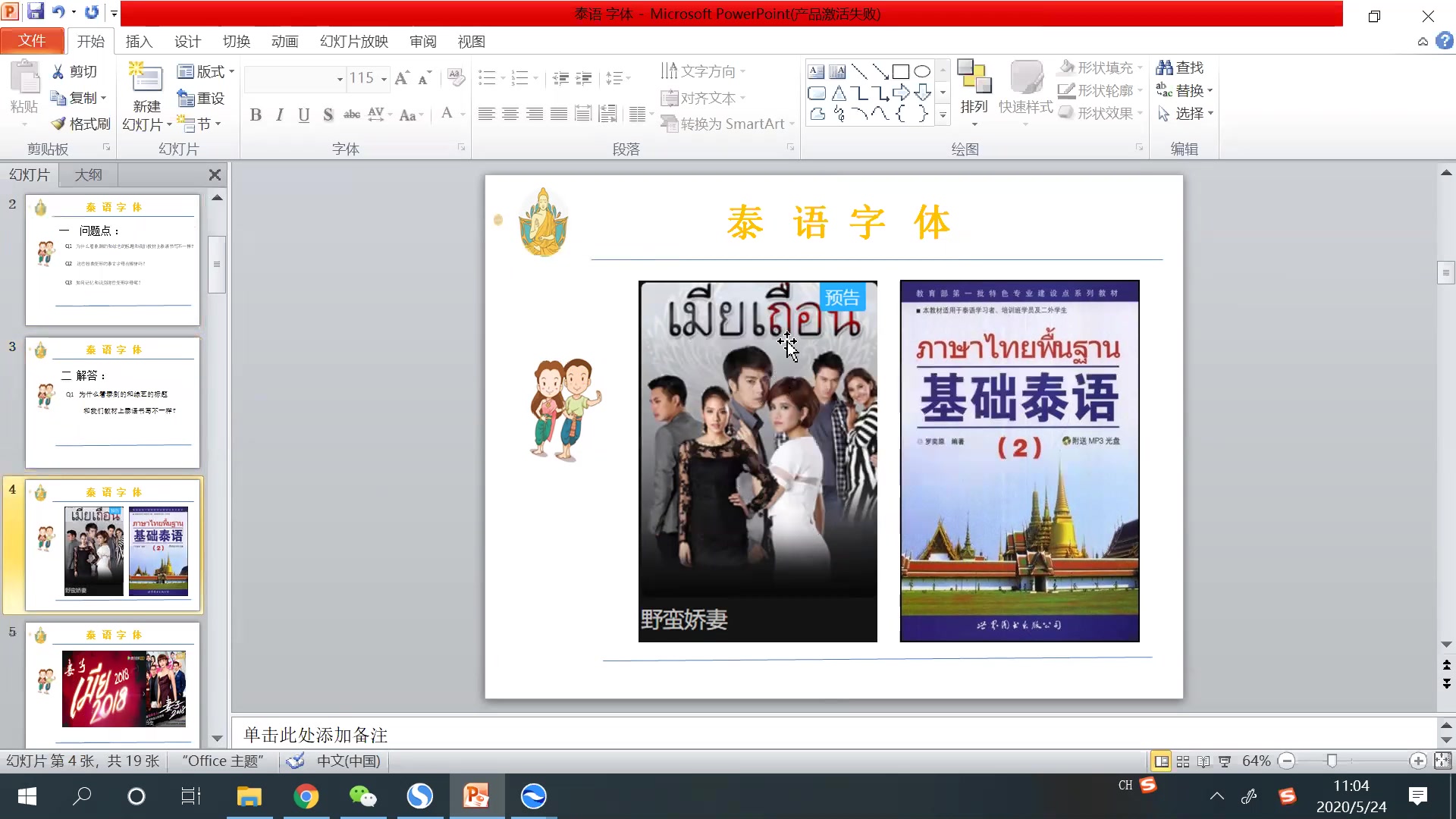Screen dimensions: 1456x819
Task: Click the decrease indent icon
Action: point(561,77)
